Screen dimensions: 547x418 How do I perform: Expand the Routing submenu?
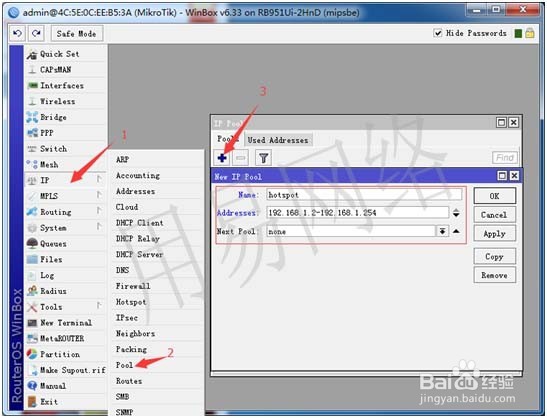click(66, 212)
